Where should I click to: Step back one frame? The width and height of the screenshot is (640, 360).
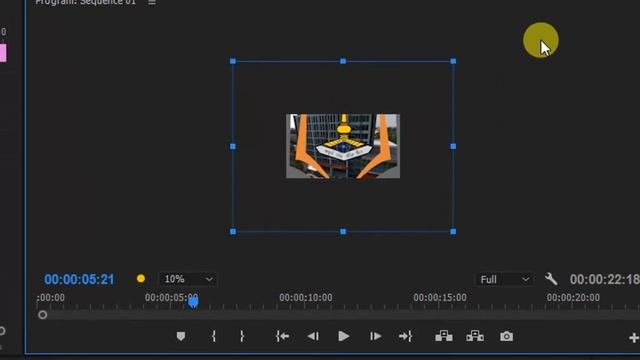coord(313,336)
